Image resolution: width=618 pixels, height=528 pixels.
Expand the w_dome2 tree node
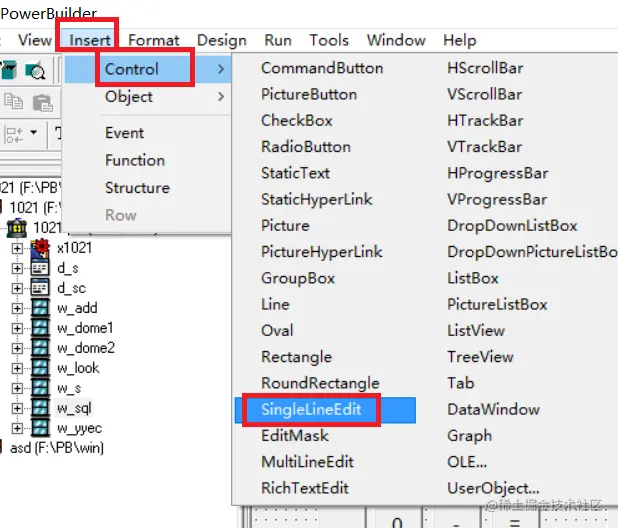17,348
